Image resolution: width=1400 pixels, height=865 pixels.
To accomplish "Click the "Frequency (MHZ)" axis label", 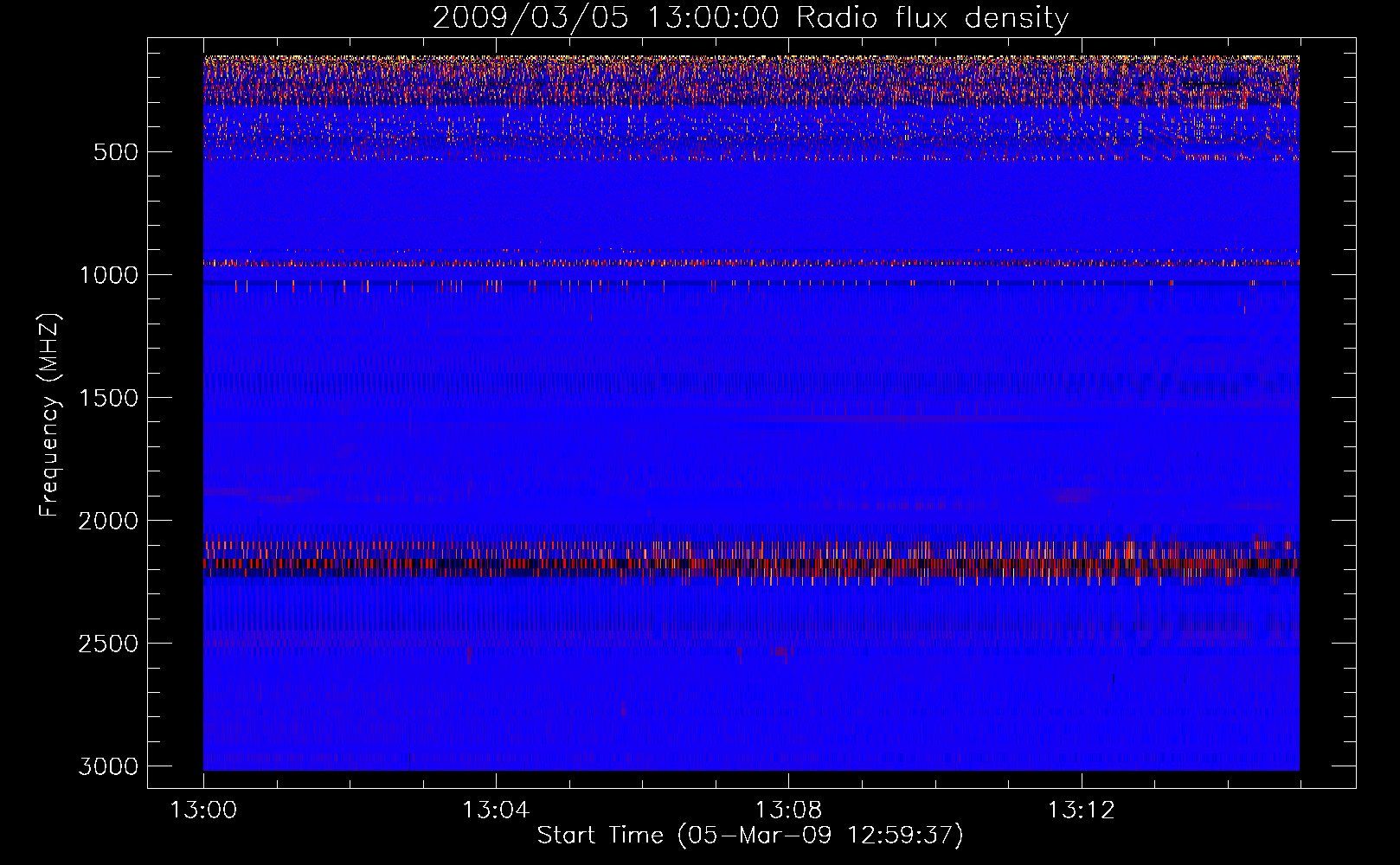I will [x=48, y=415].
